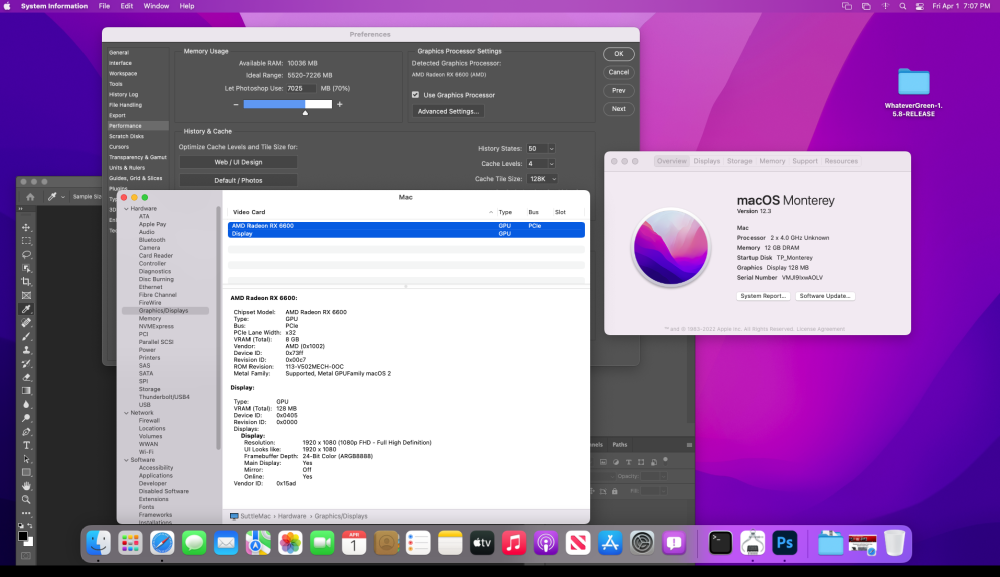
Task: Select the Path Selection tool
Action: pos(26,459)
